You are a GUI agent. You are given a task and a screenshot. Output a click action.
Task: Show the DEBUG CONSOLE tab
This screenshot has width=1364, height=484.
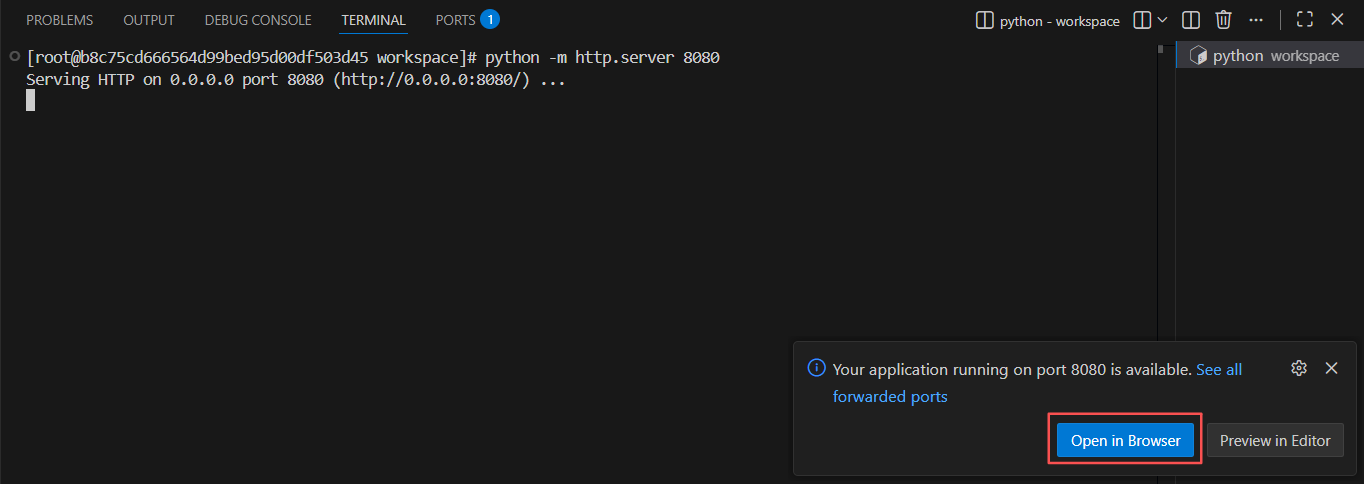point(258,20)
